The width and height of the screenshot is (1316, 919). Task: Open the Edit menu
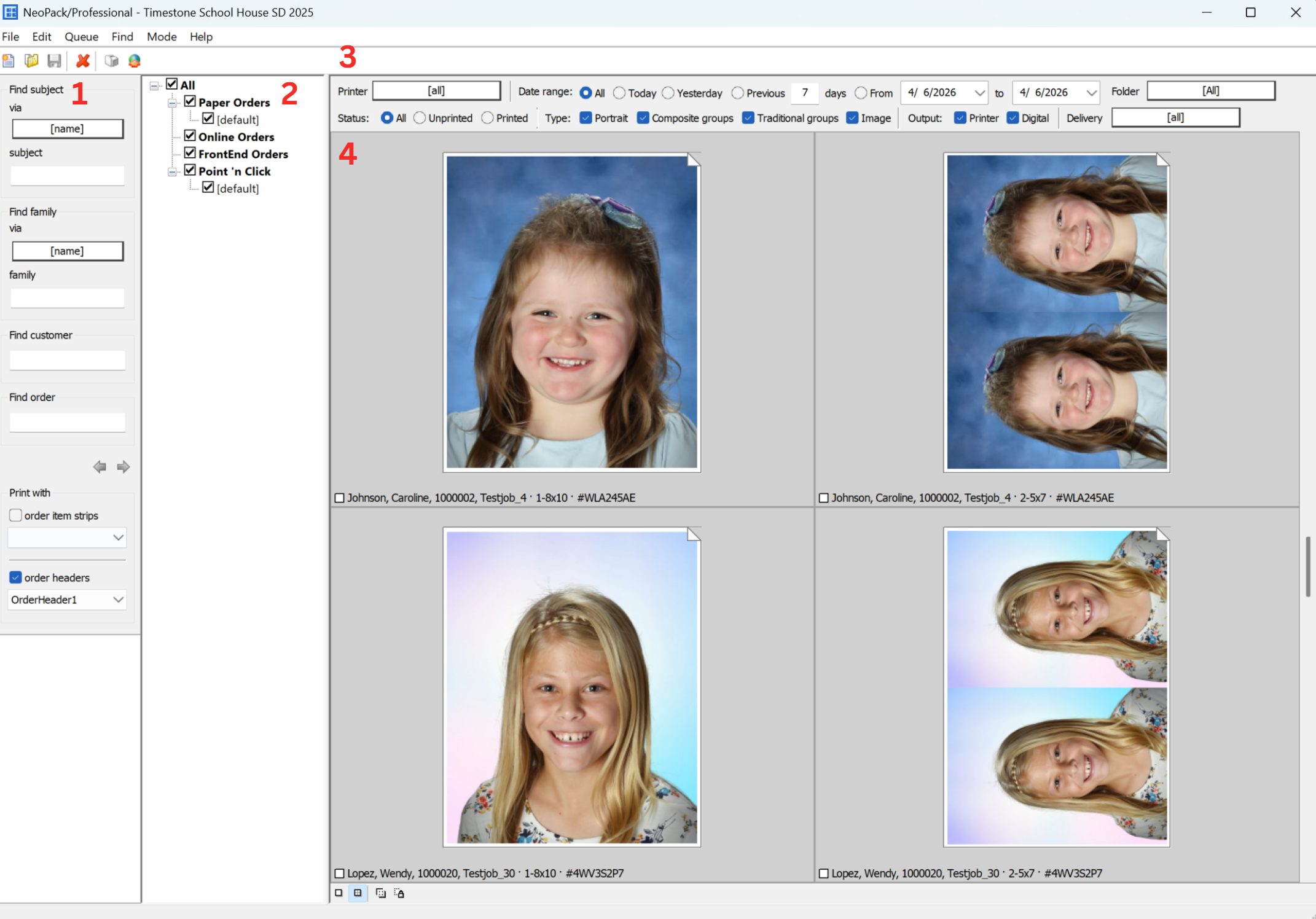pos(42,37)
